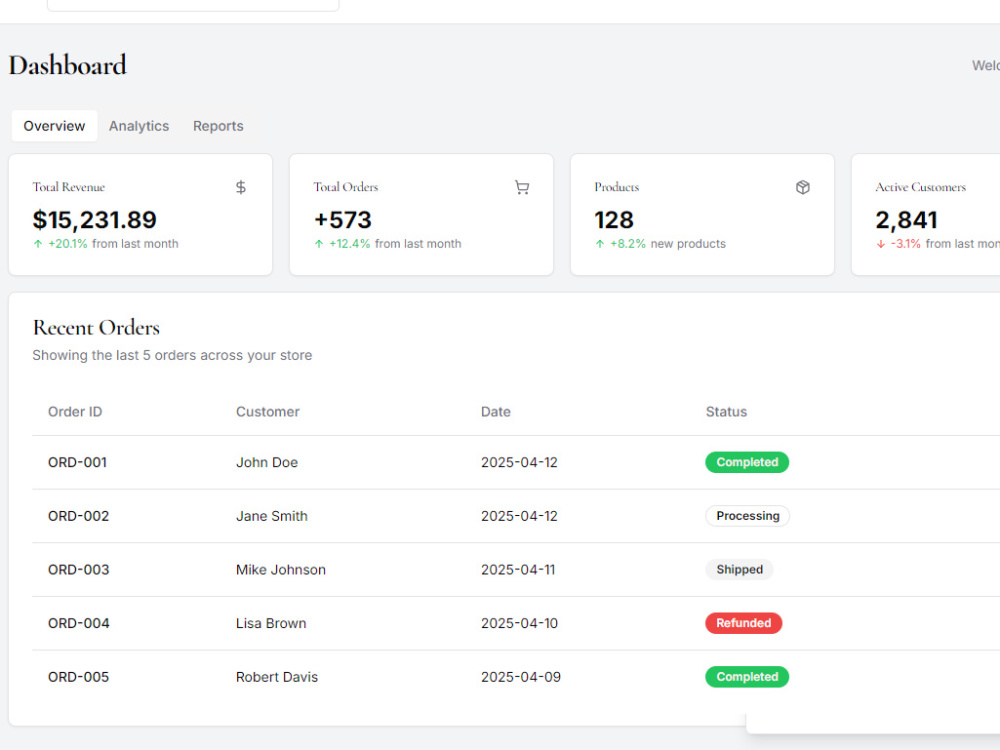
Task: Click the Processing badge for ORD-002
Action: pos(747,515)
